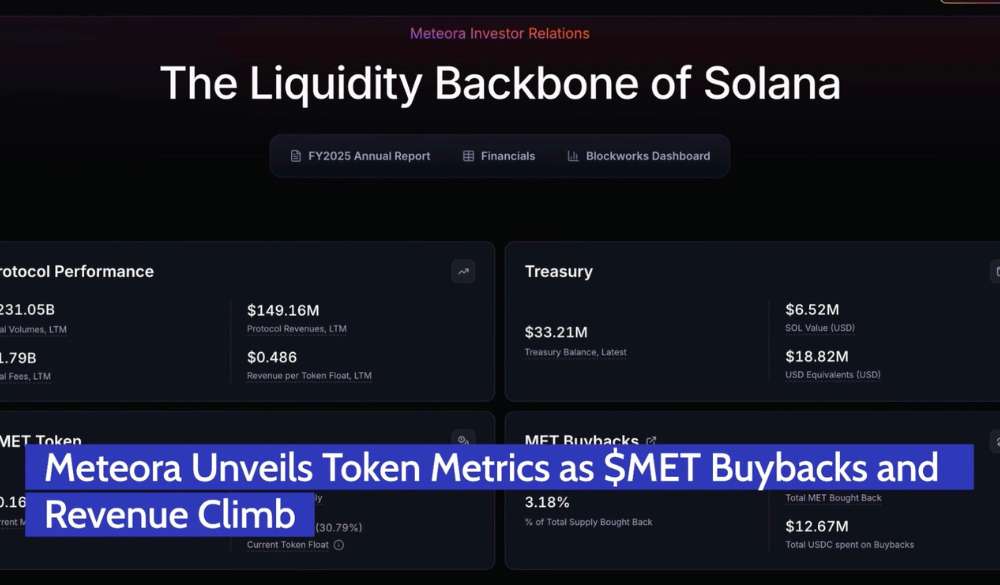Click the $0.486 Revenue per Token Float value

pos(272,357)
